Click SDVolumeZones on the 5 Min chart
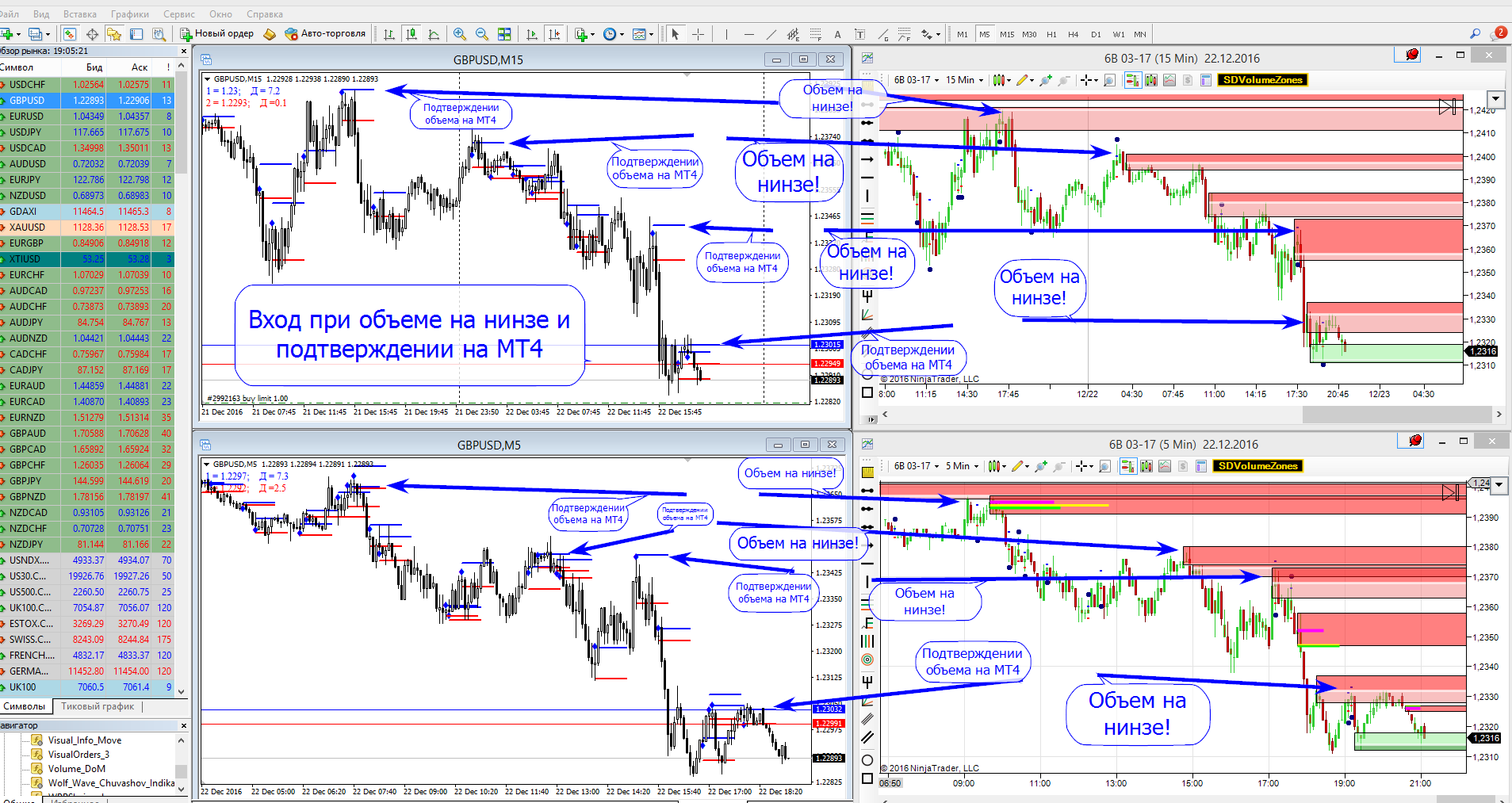The image size is (1512, 803). [1257, 466]
